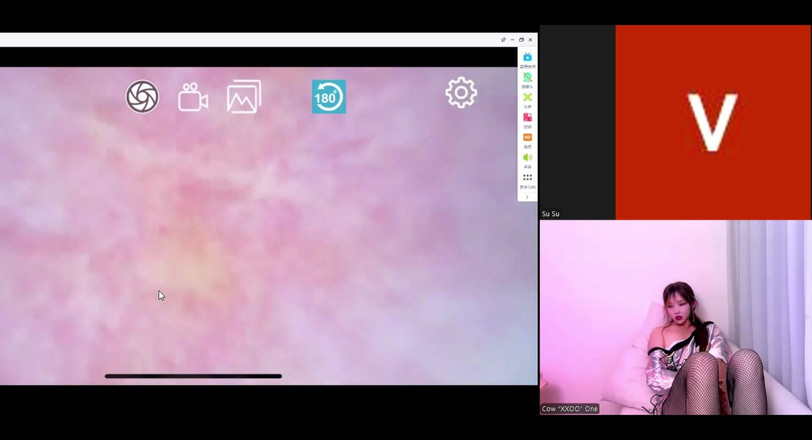Image resolution: width=812 pixels, height=440 pixels.
Task: Click the pink recording icon in sidebar
Action: (527, 118)
